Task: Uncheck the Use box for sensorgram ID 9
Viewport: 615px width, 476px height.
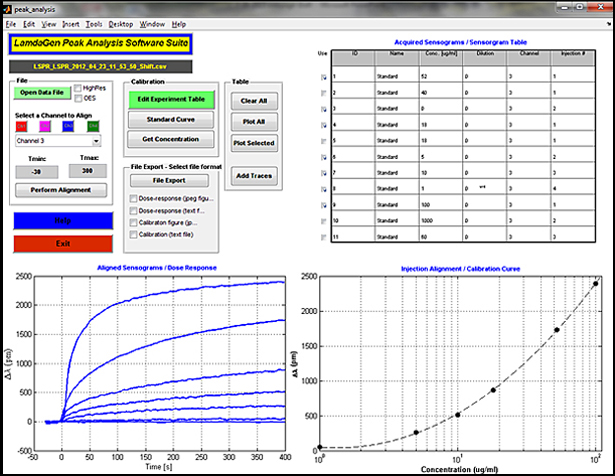Action: [324, 205]
